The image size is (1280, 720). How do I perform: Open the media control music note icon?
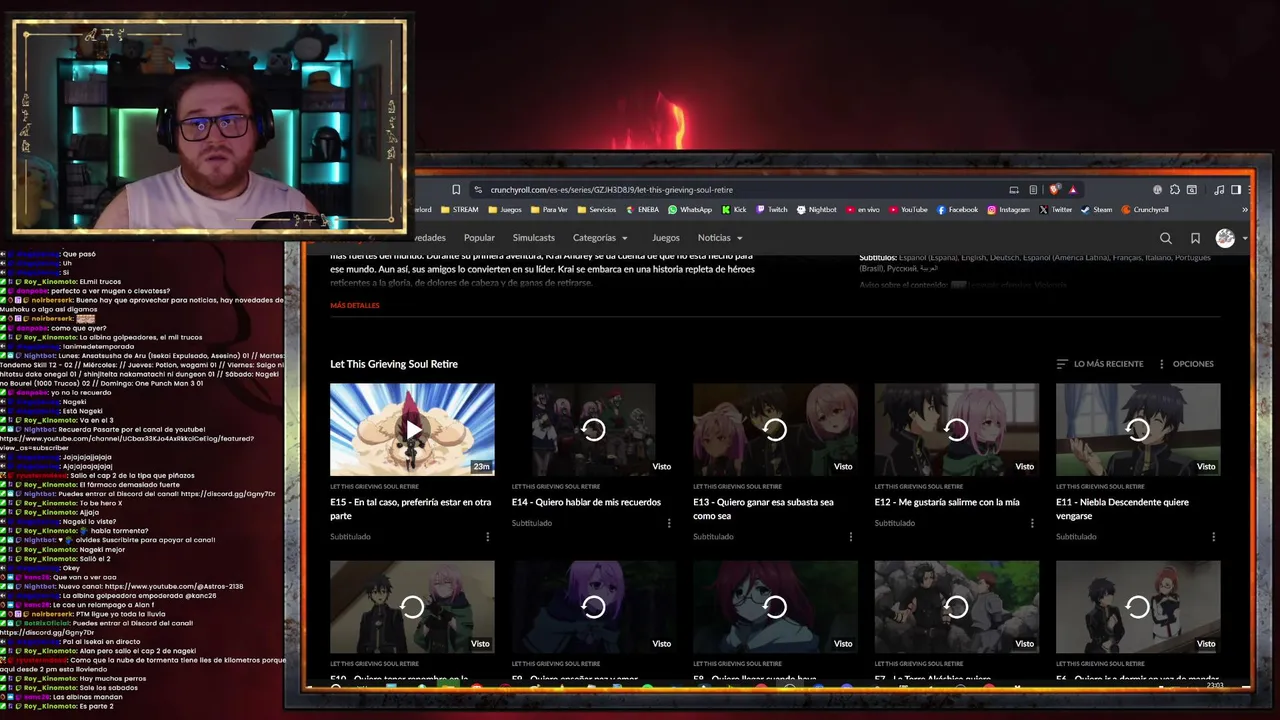1219,190
